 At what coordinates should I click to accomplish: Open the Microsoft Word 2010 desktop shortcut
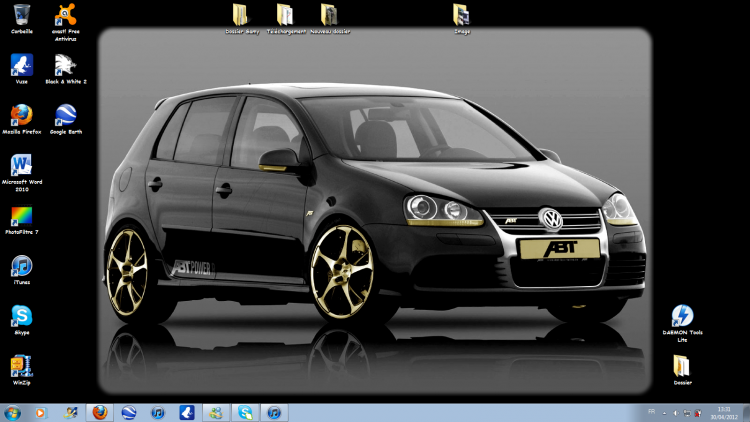coord(22,173)
